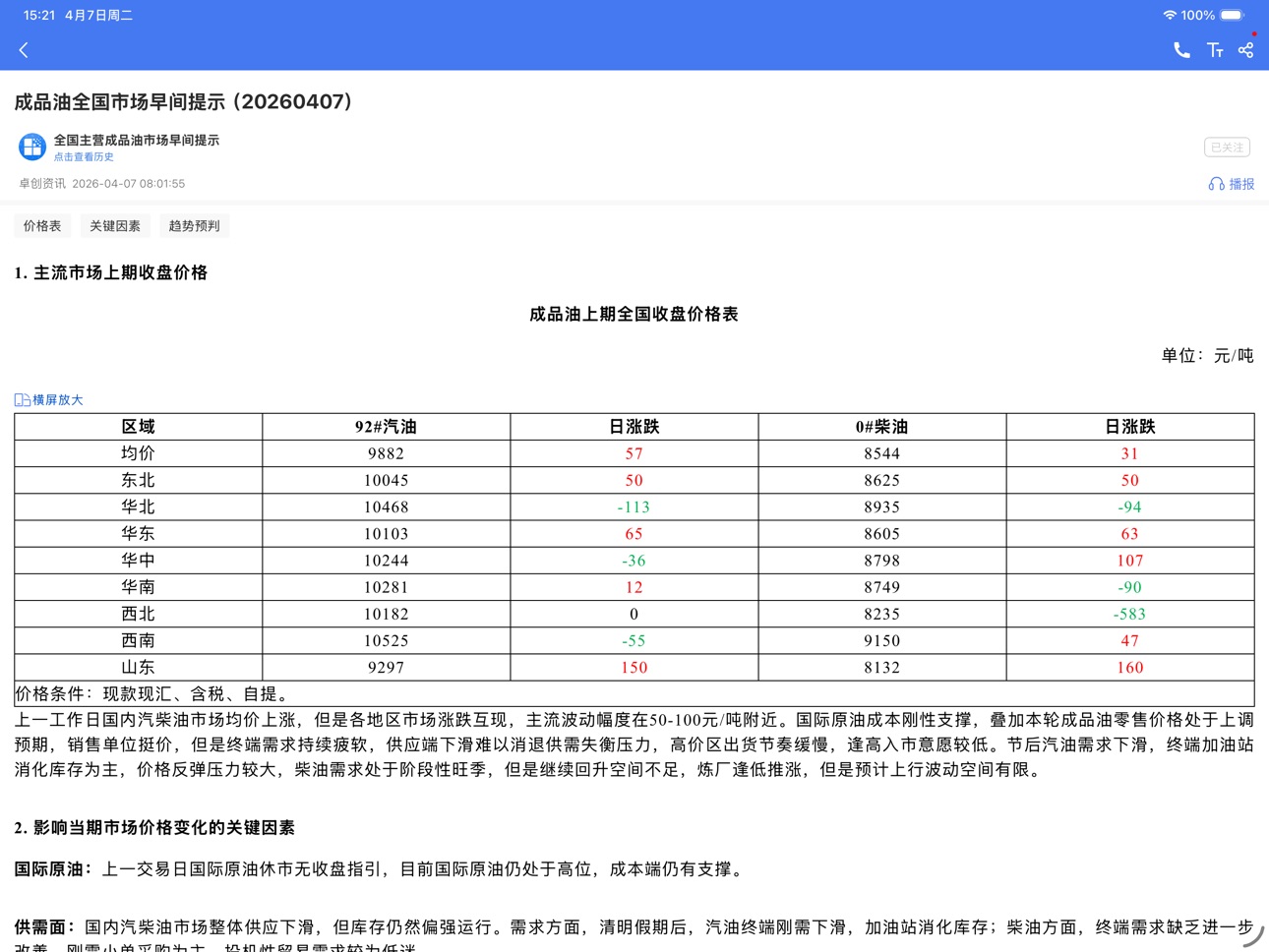Select the 西北 row label
This screenshot has height=952, width=1269.
(x=139, y=614)
